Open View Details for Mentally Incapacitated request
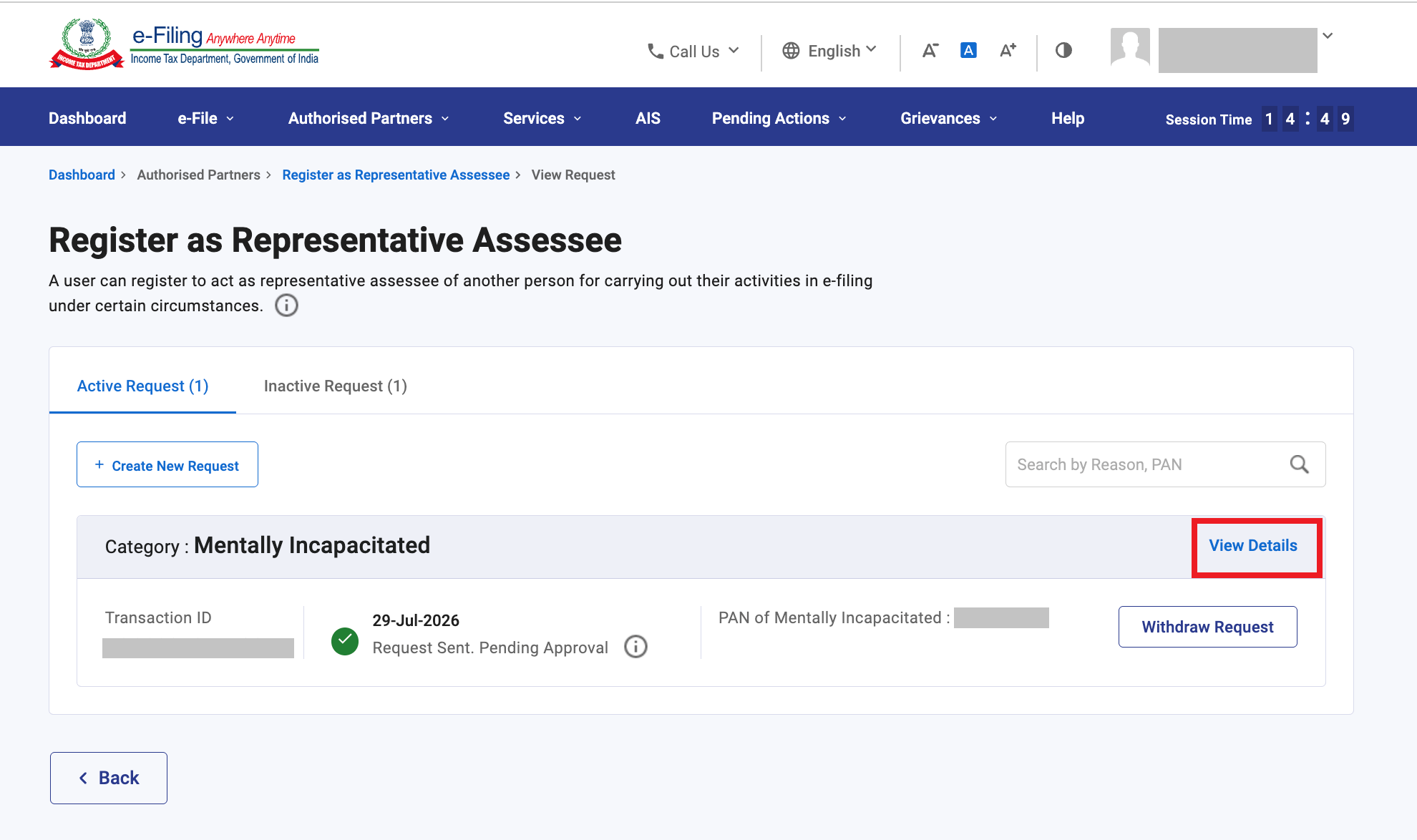The height and width of the screenshot is (840, 1417). (1253, 545)
